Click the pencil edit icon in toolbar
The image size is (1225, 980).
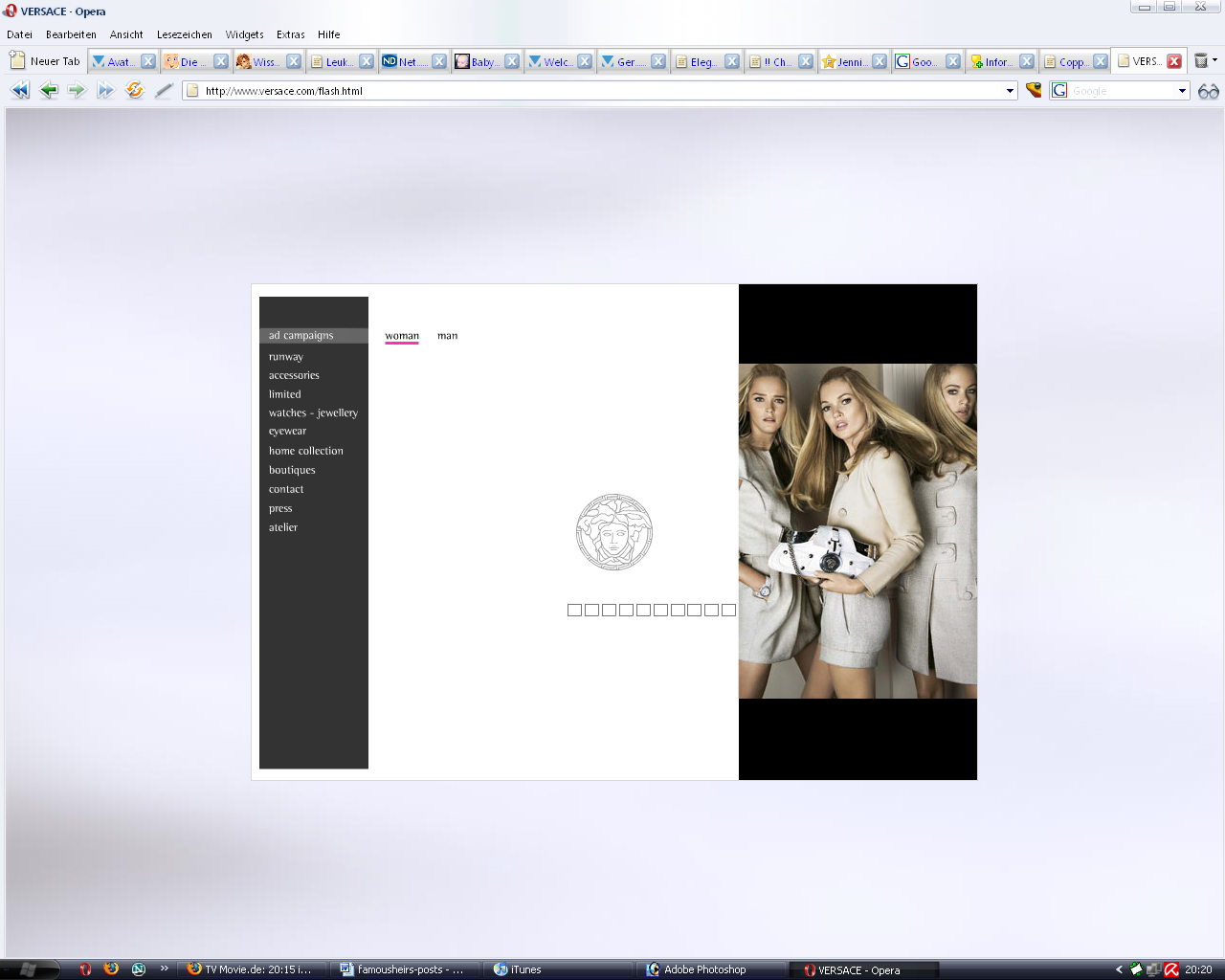pos(164,90)
